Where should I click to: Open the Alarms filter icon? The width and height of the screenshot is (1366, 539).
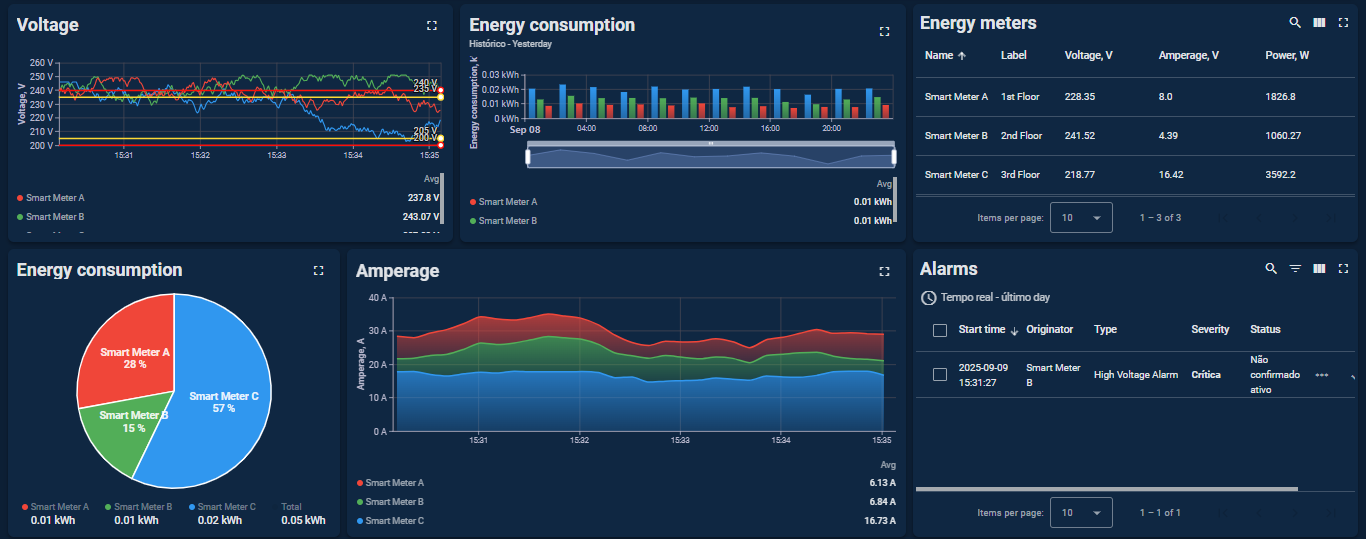pos(1295,268)
